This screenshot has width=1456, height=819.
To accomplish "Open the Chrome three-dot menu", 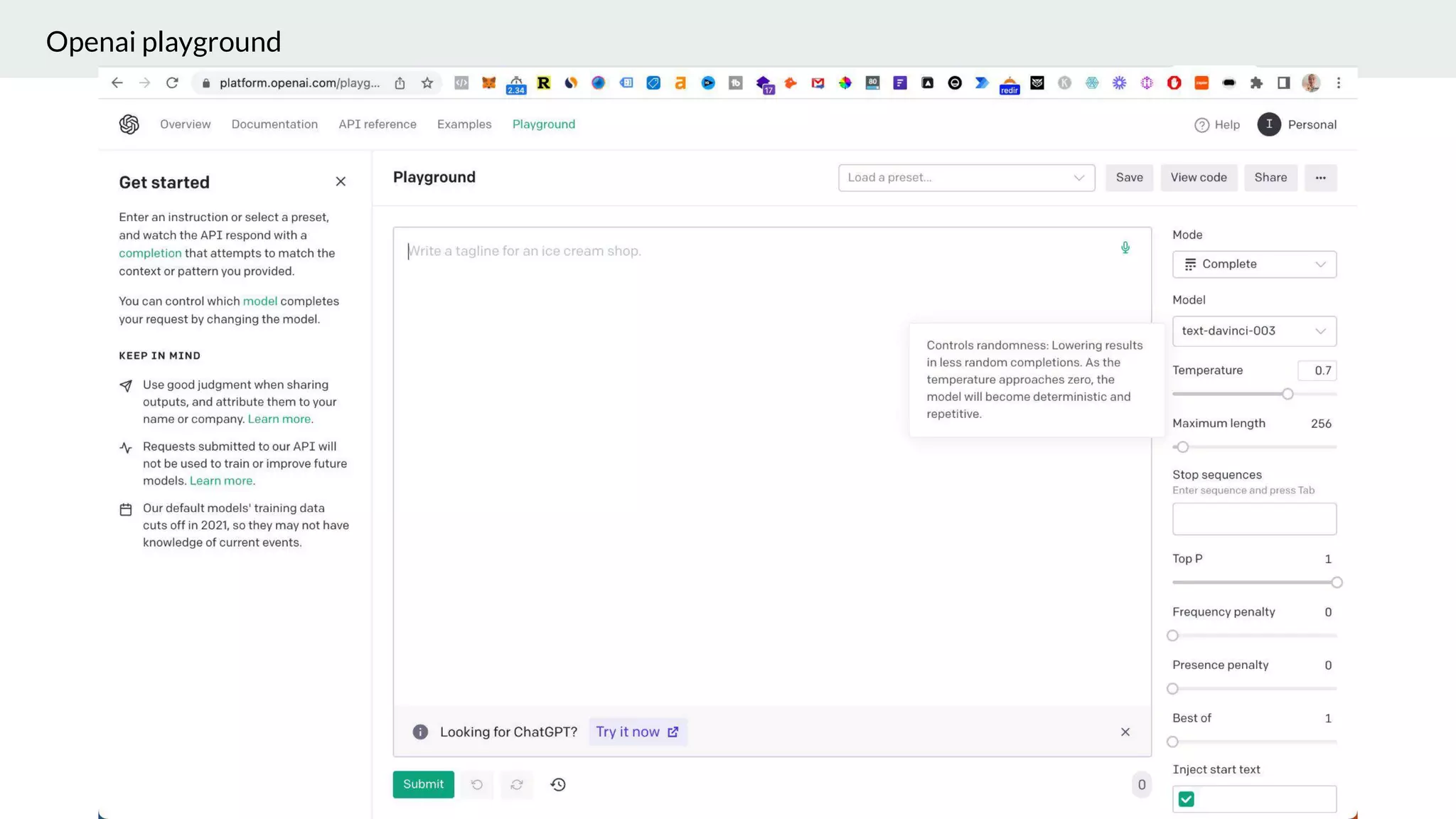I will pyautogui.click(x=1339, y=83).
